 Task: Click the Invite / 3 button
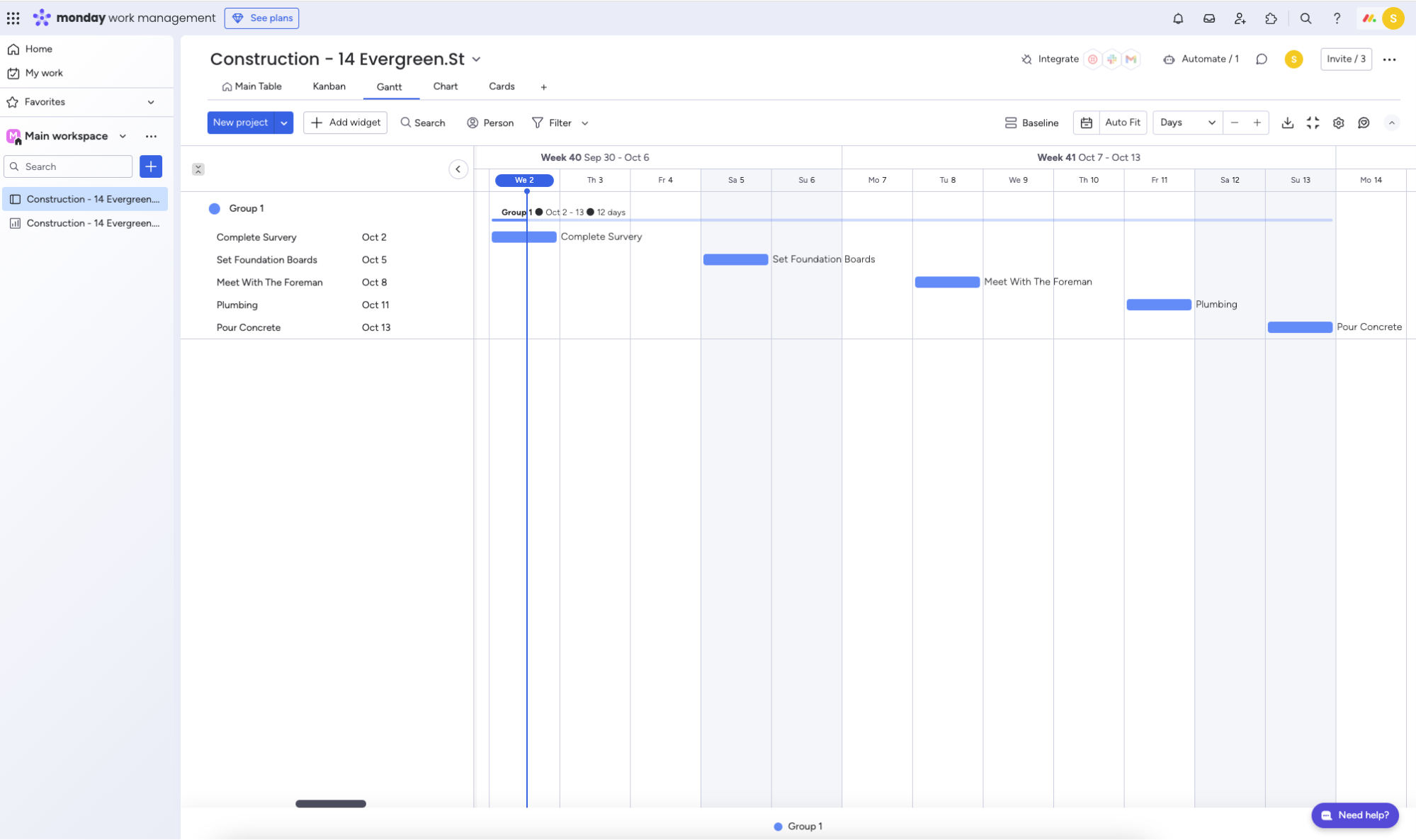tap(1345, 59)
